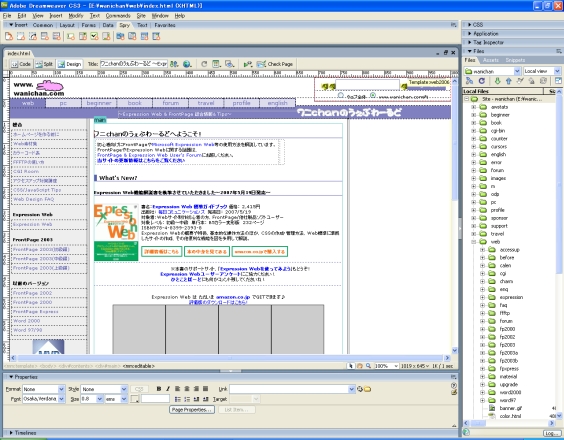Open the Visual Aids menu
Screen dimensions: 564x440
pyautogui.click(x=229, y=64)
